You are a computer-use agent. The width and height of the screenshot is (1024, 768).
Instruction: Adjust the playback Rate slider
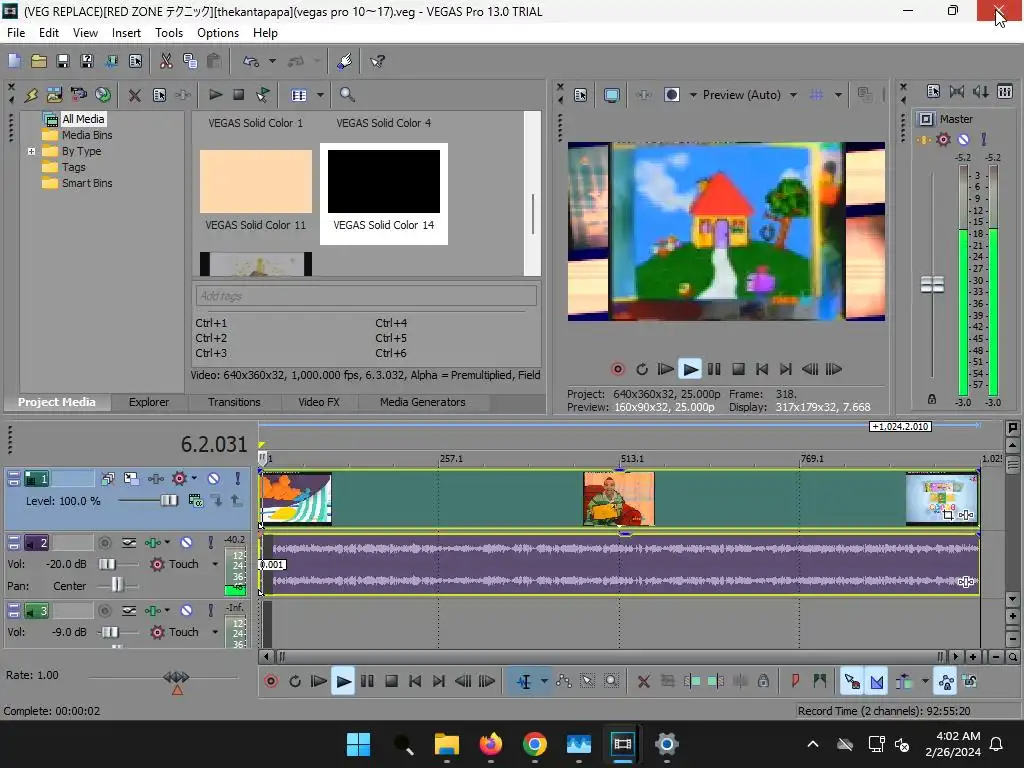176,677
